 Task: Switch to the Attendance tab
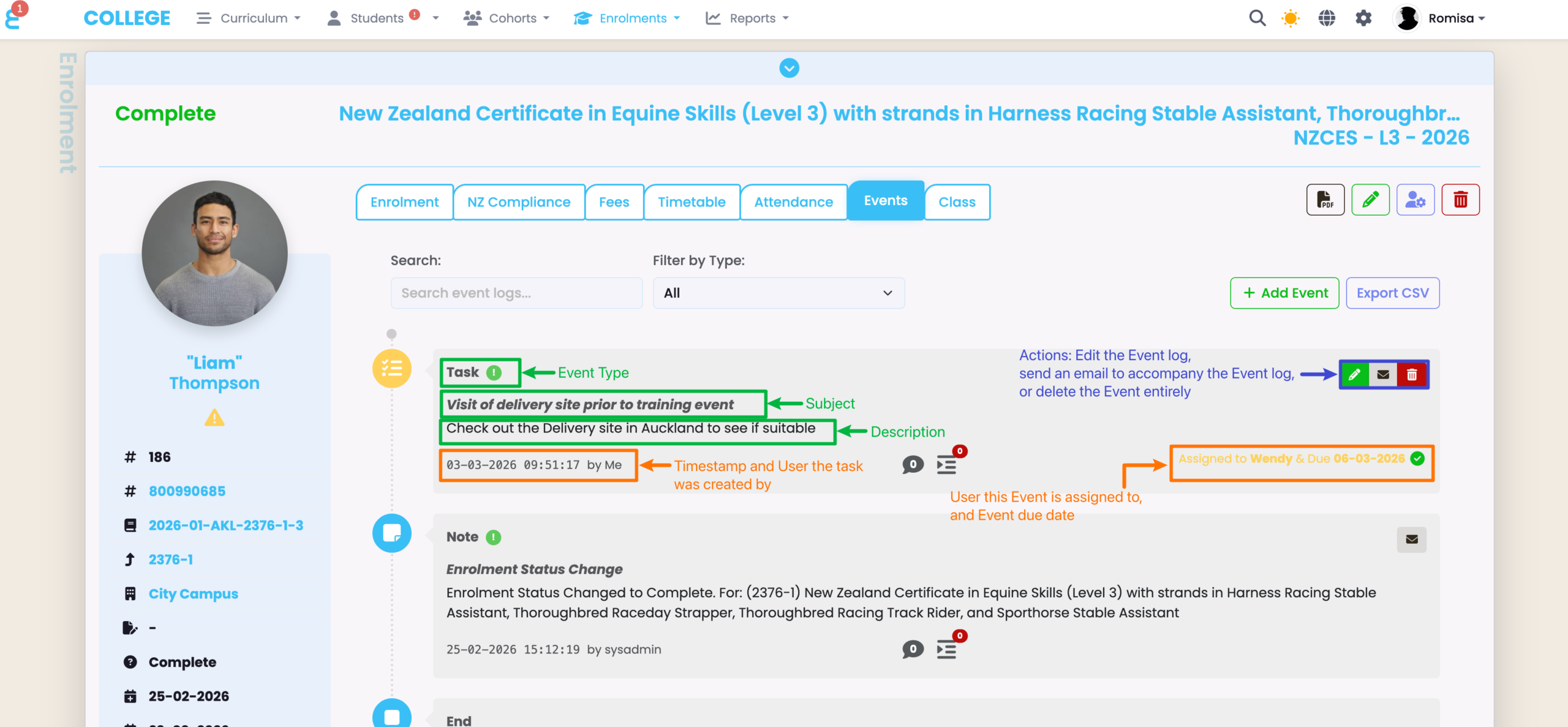pyautogui.click(x=793, y=202)
